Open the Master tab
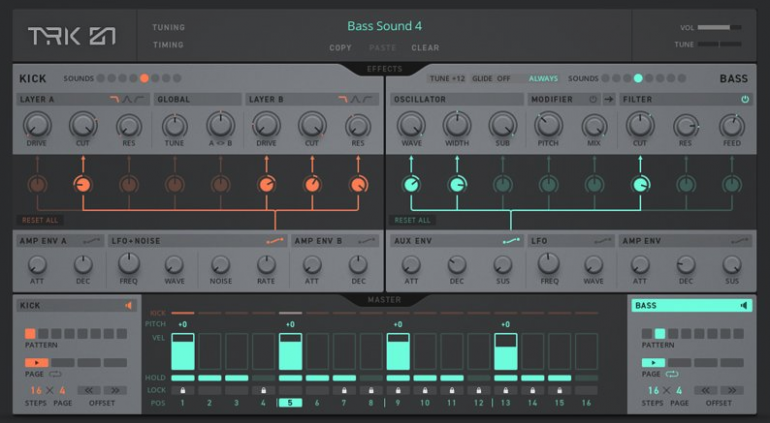Screen dimensions: 770x423 (x=384, y=300)
